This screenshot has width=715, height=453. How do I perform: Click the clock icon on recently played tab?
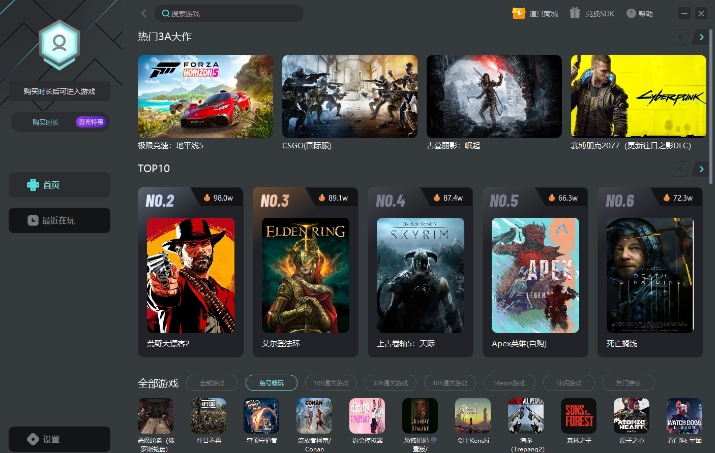(x=33, y=220)
